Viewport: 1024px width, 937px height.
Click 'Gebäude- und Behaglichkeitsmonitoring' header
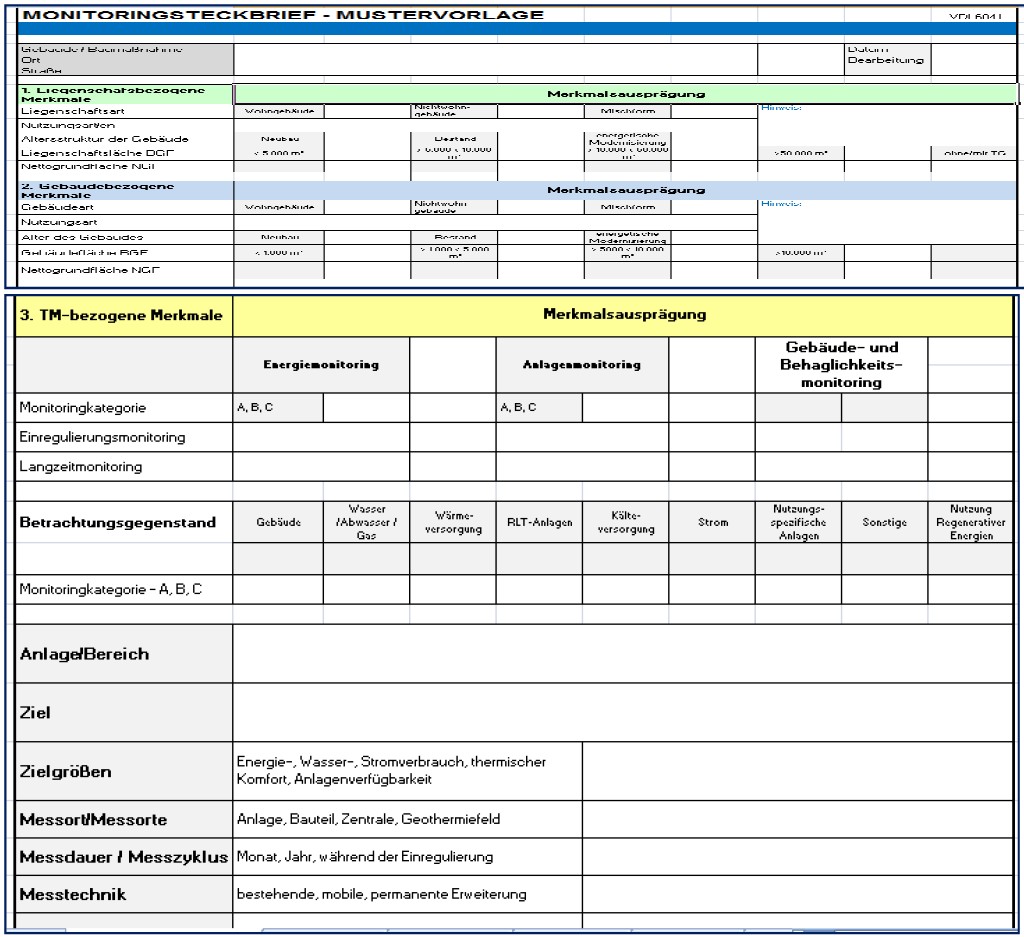[841, 365]
